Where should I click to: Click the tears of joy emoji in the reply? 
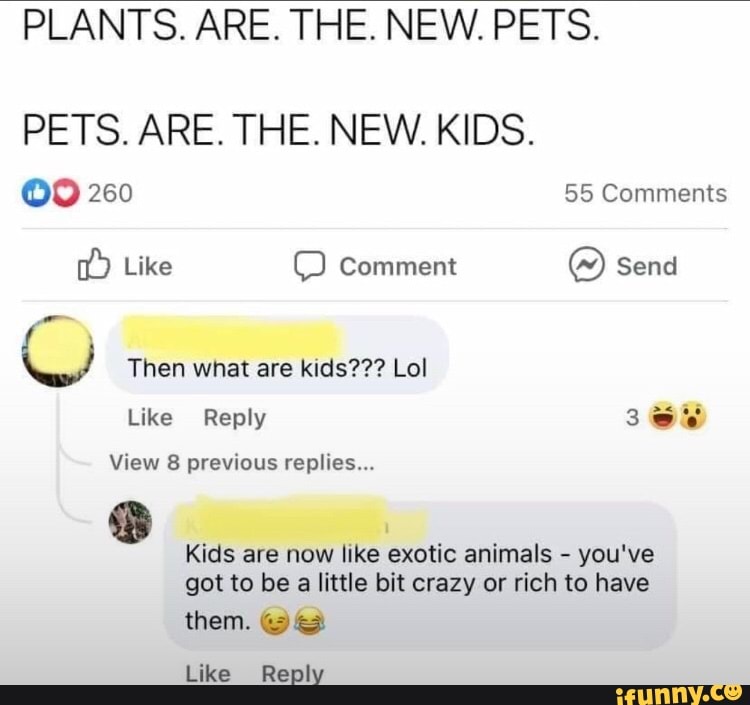point(309,621)
